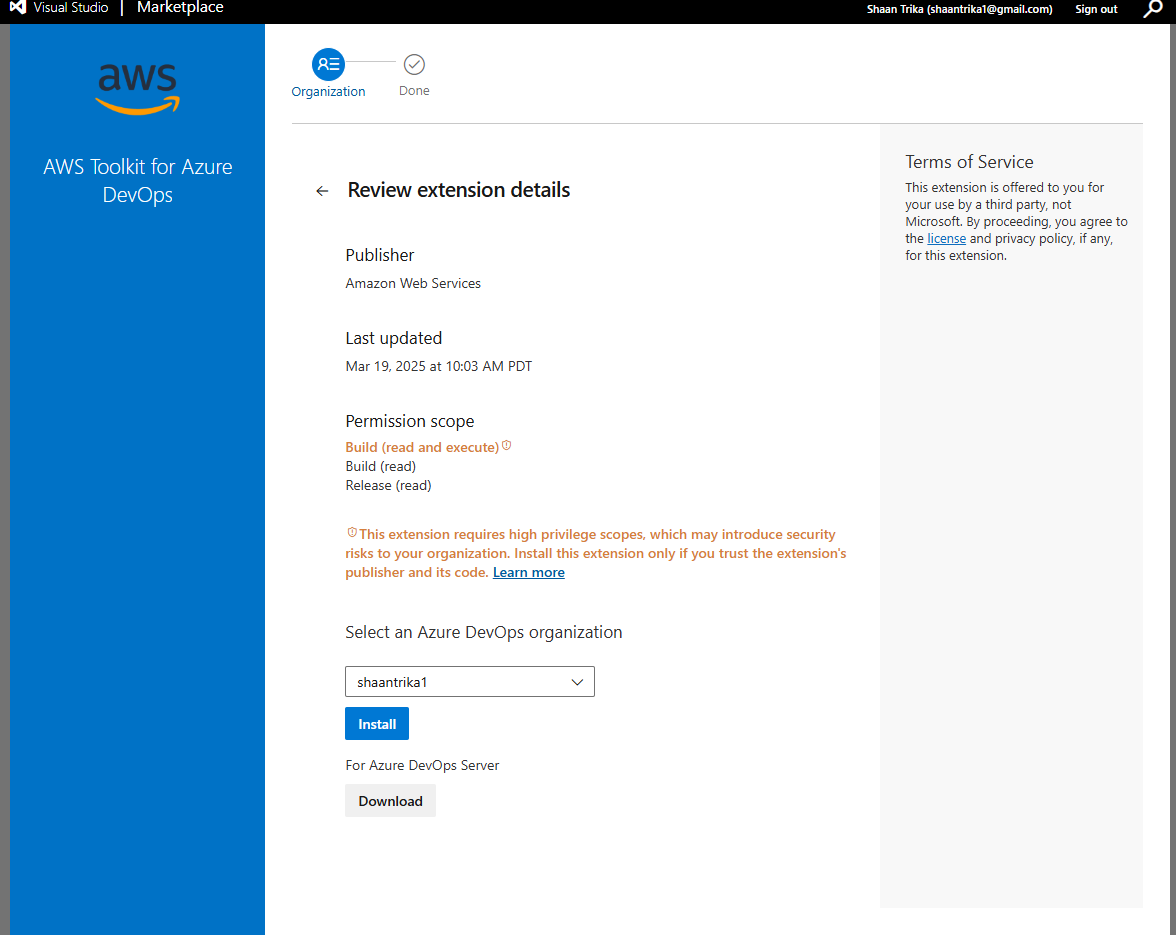Click the Build (read and execute) scope

[422, 447]
